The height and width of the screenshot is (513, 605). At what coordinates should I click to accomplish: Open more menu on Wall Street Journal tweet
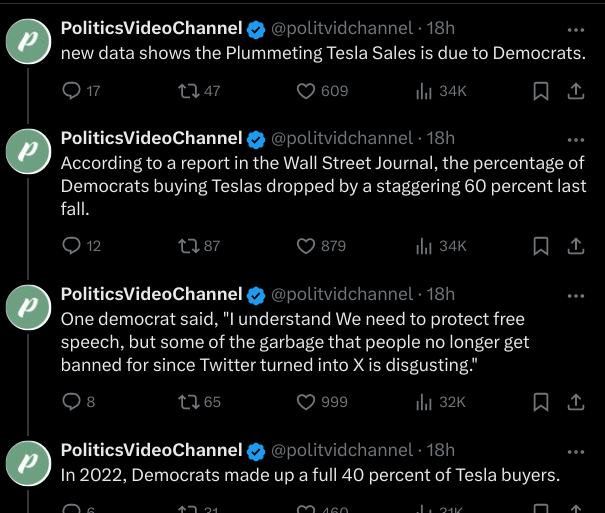576,140
